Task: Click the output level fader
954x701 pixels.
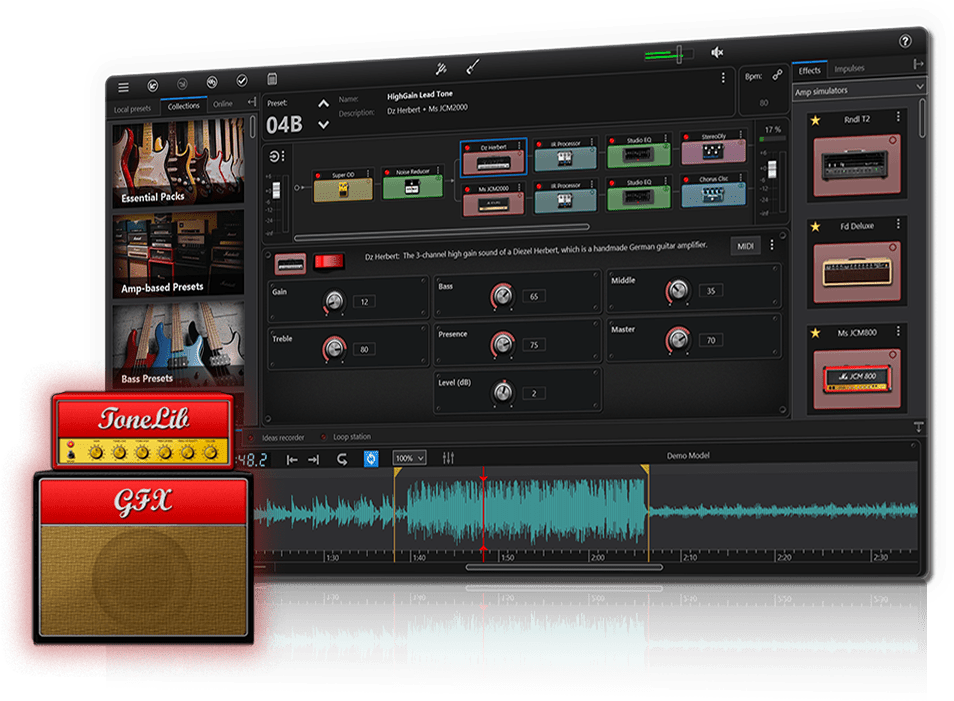Action: 773,169
